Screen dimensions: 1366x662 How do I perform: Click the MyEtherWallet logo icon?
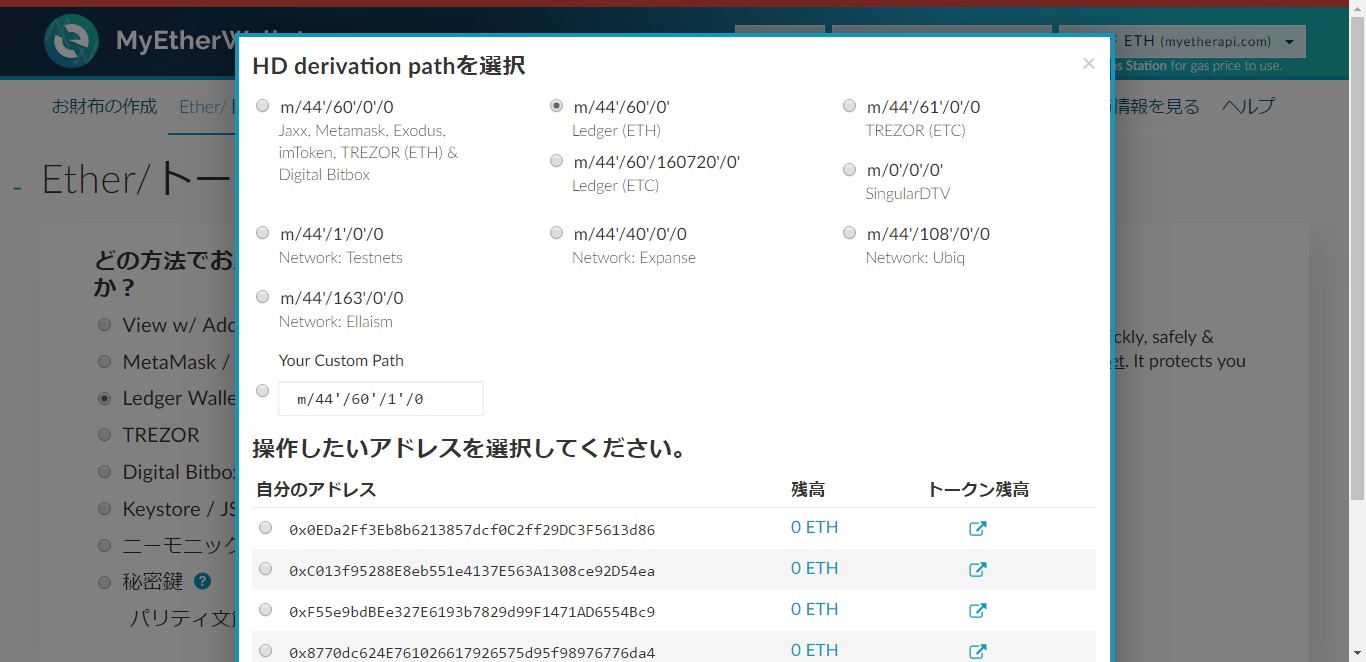pyautogui.click(x=71, y=41)
